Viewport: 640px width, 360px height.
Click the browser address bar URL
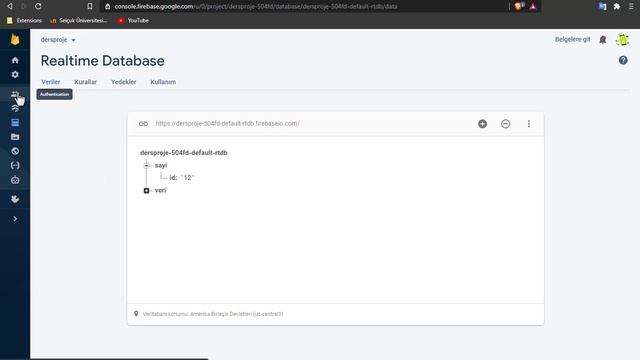[x=256, y=7]
